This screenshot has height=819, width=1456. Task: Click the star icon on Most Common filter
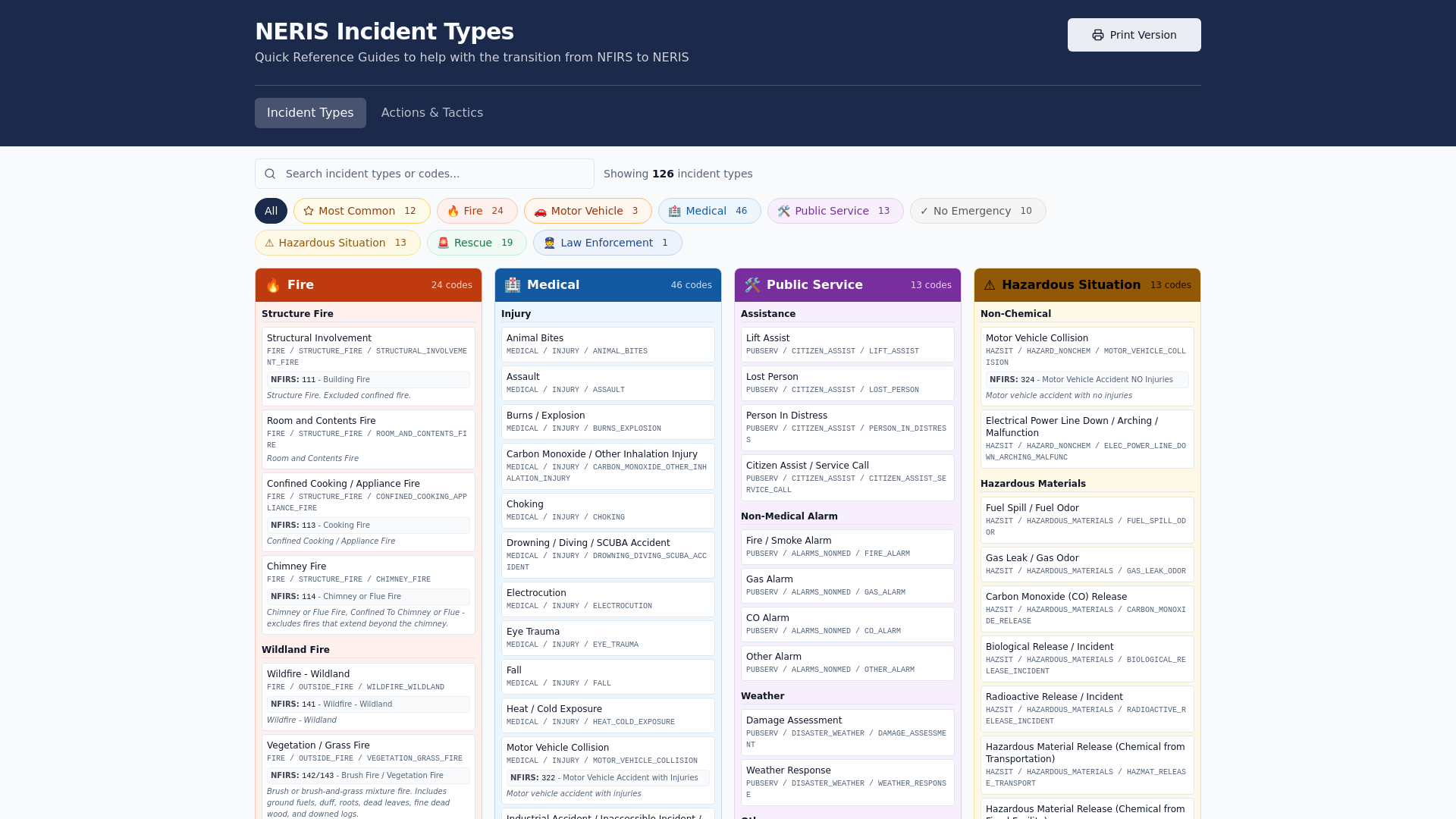pos(309,211)
